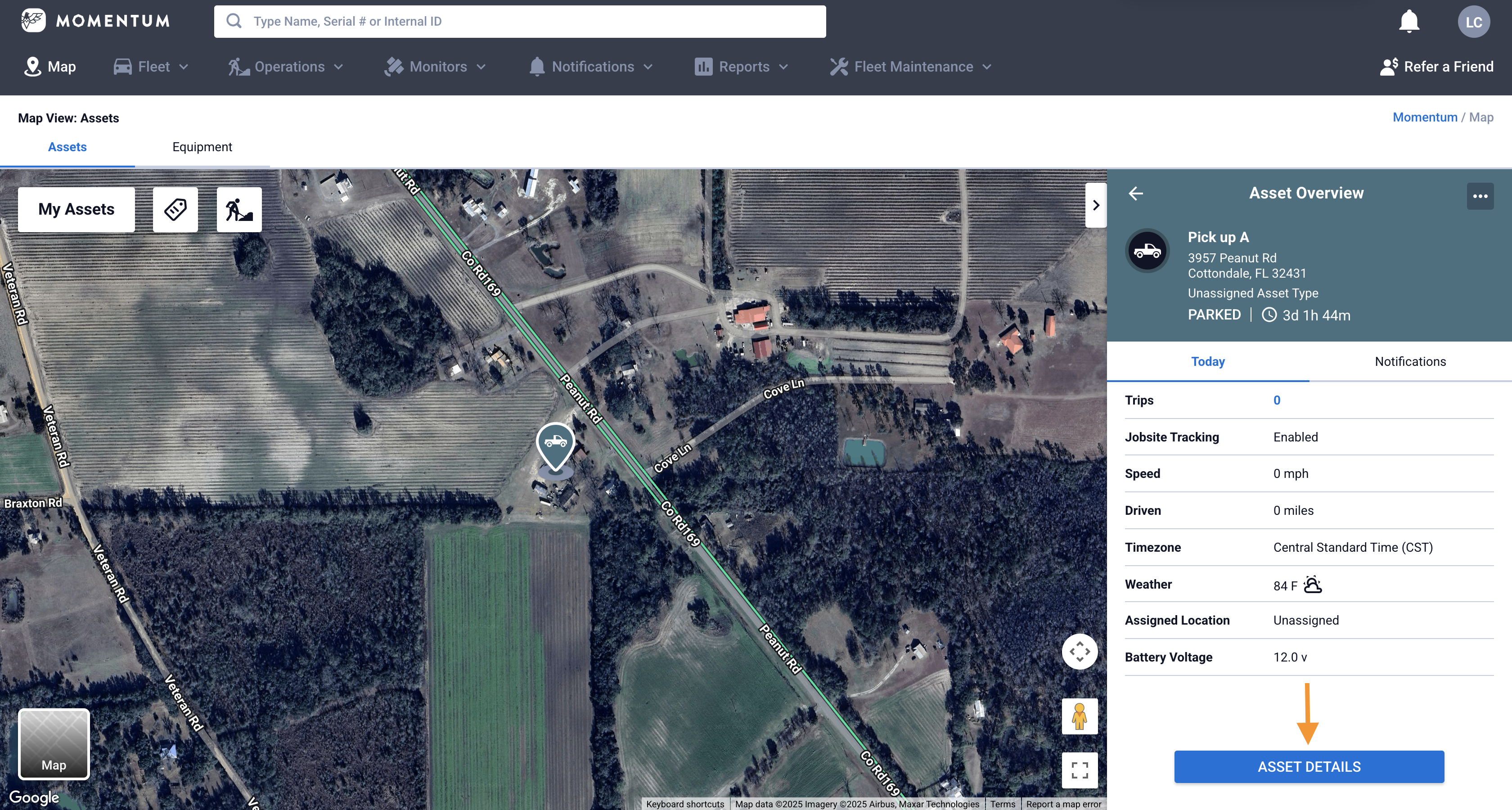Screen dimensions: 1512x810
Task: Toggle fullscreen map view
Action: click(x=1080, y=769)
